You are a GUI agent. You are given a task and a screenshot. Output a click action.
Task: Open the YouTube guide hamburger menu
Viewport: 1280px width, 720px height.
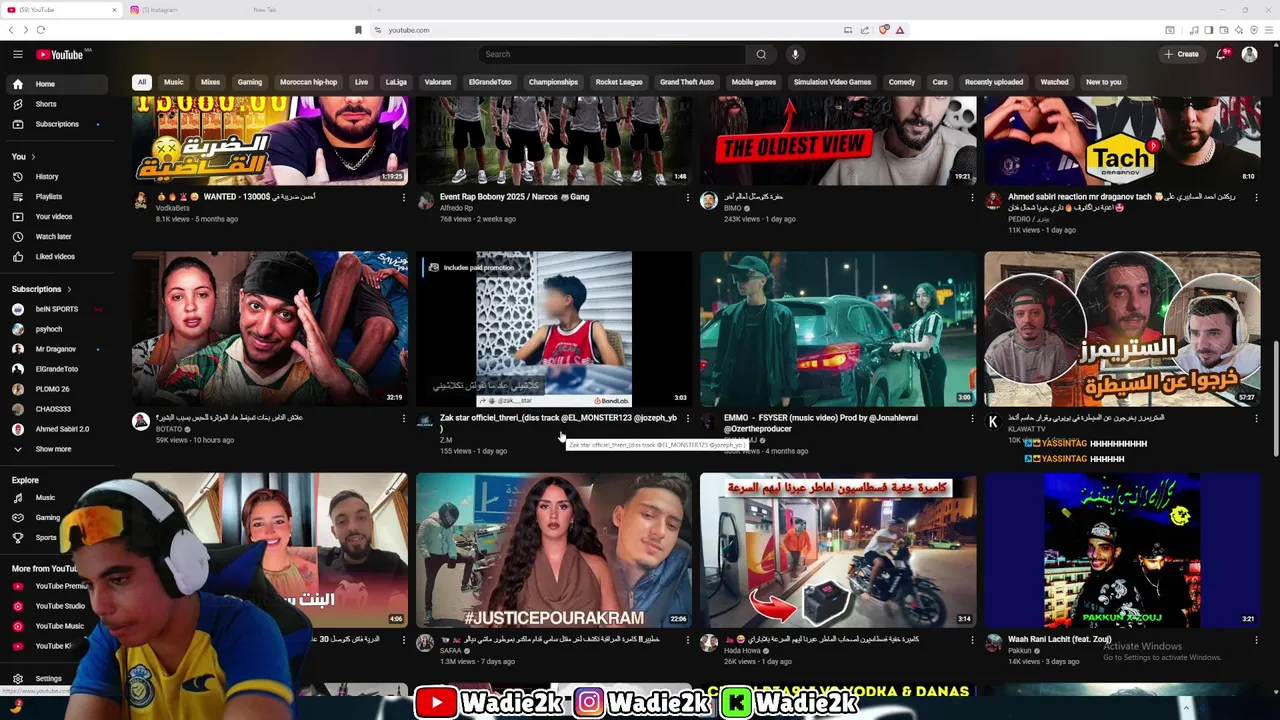[17, 54]
